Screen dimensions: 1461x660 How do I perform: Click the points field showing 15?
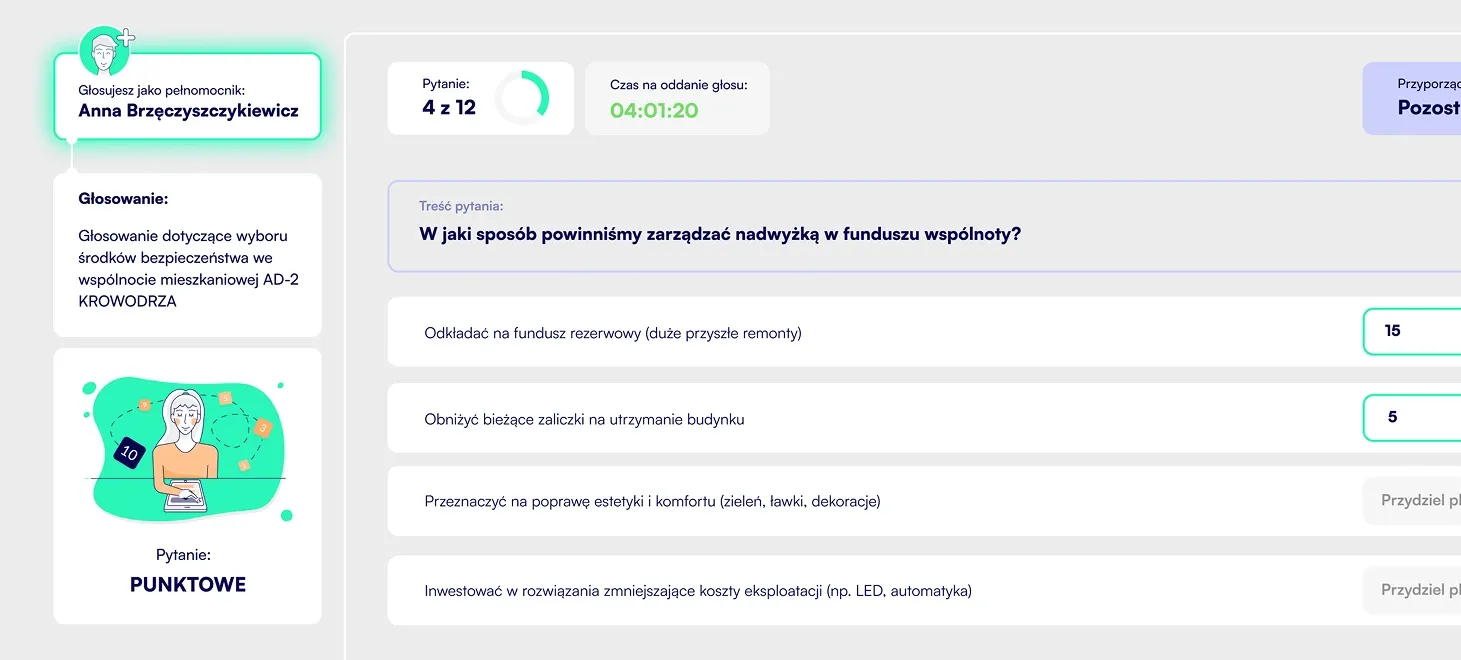click(1411, 331)
